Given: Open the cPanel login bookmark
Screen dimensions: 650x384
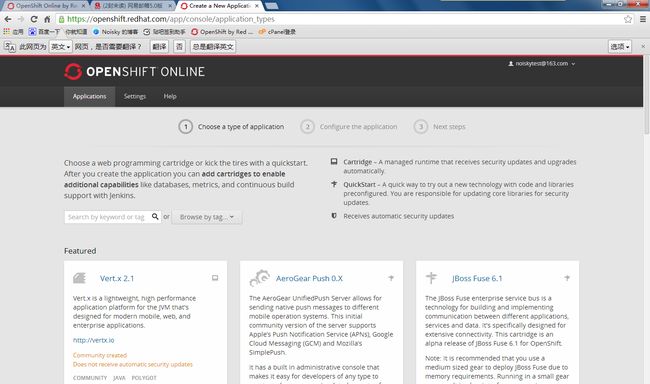Looking at the screenshot, I should tap(277, 32).
